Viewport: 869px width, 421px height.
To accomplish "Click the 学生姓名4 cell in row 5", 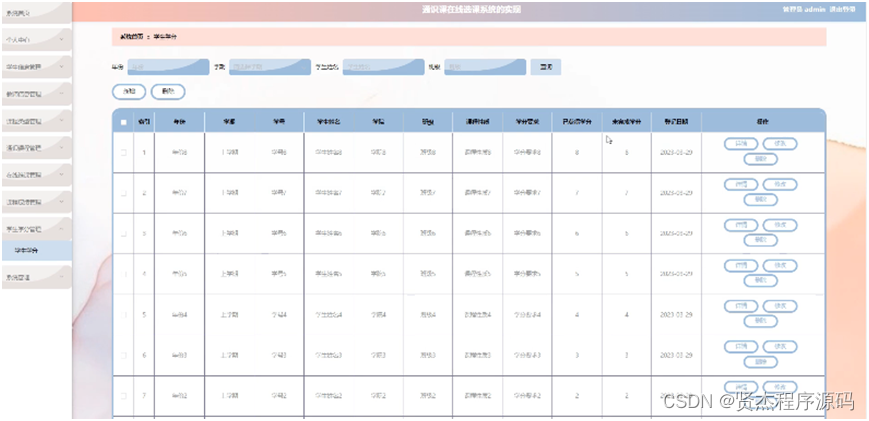I will [x=329, y=315].
